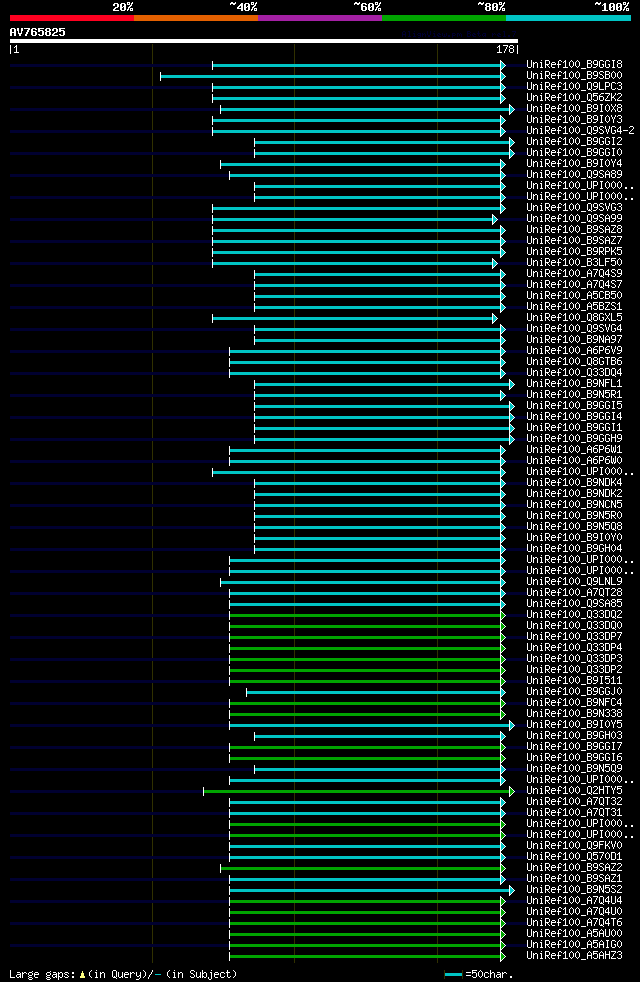
Task: Click the alignment bar for Q8GXL5
Action: pyautogui.click(x=354, y=319)
